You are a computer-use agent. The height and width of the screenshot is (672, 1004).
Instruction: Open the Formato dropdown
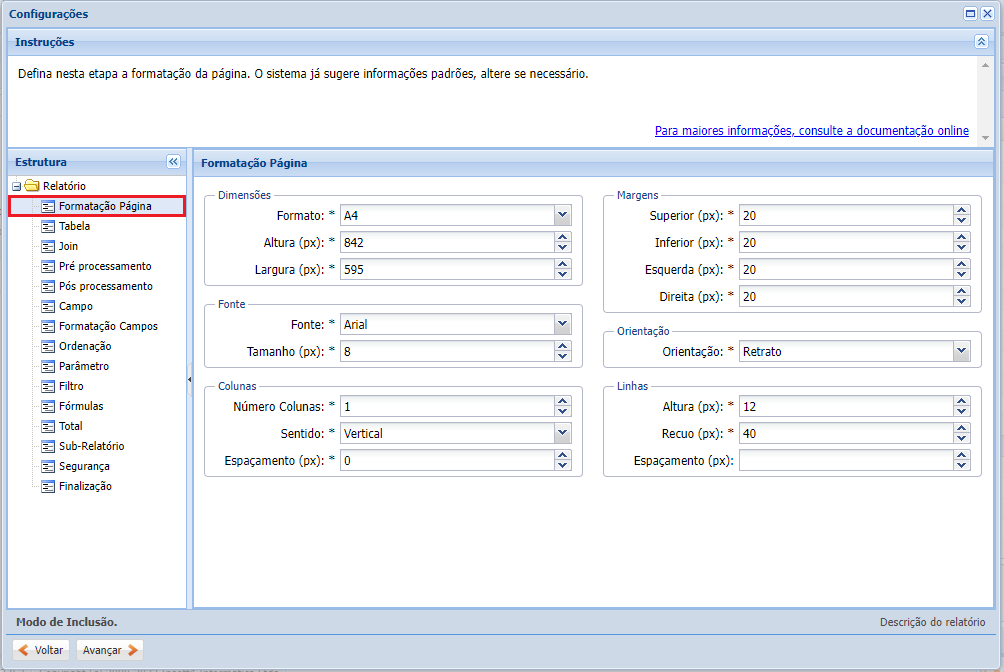[x=562, y=215]
